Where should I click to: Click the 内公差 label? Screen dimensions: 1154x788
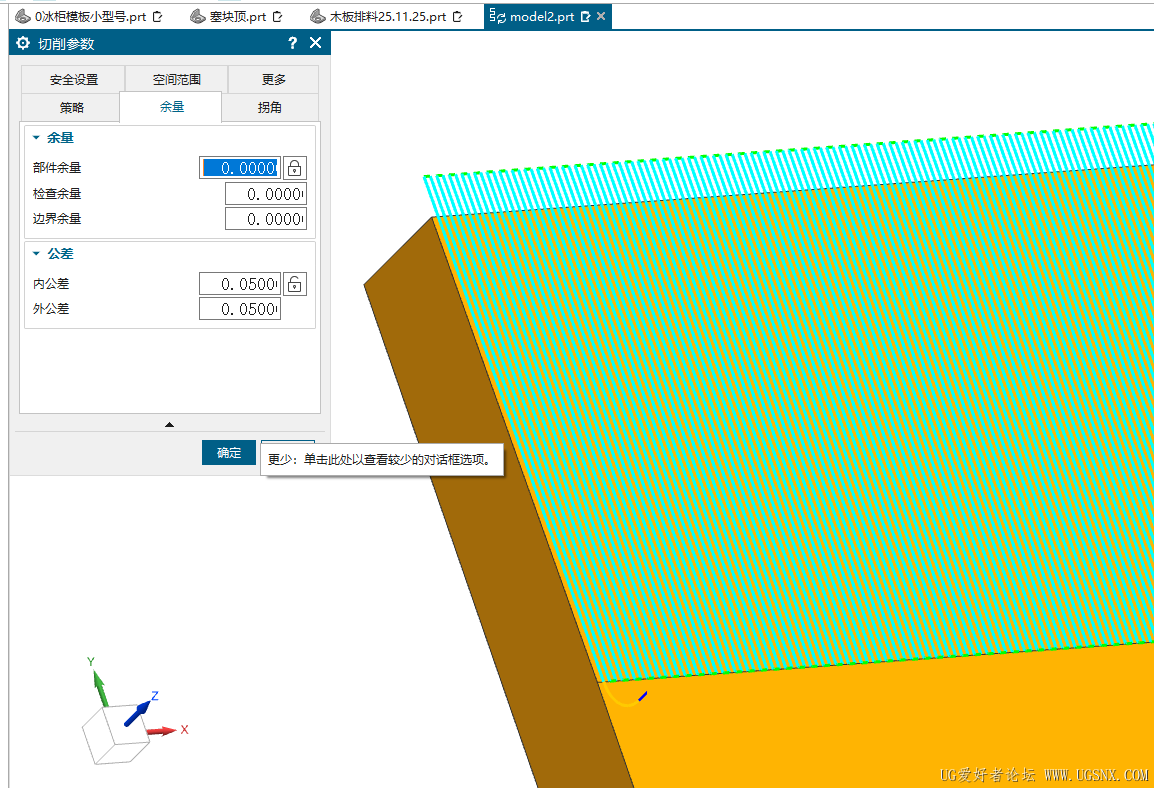coord(52,284)
